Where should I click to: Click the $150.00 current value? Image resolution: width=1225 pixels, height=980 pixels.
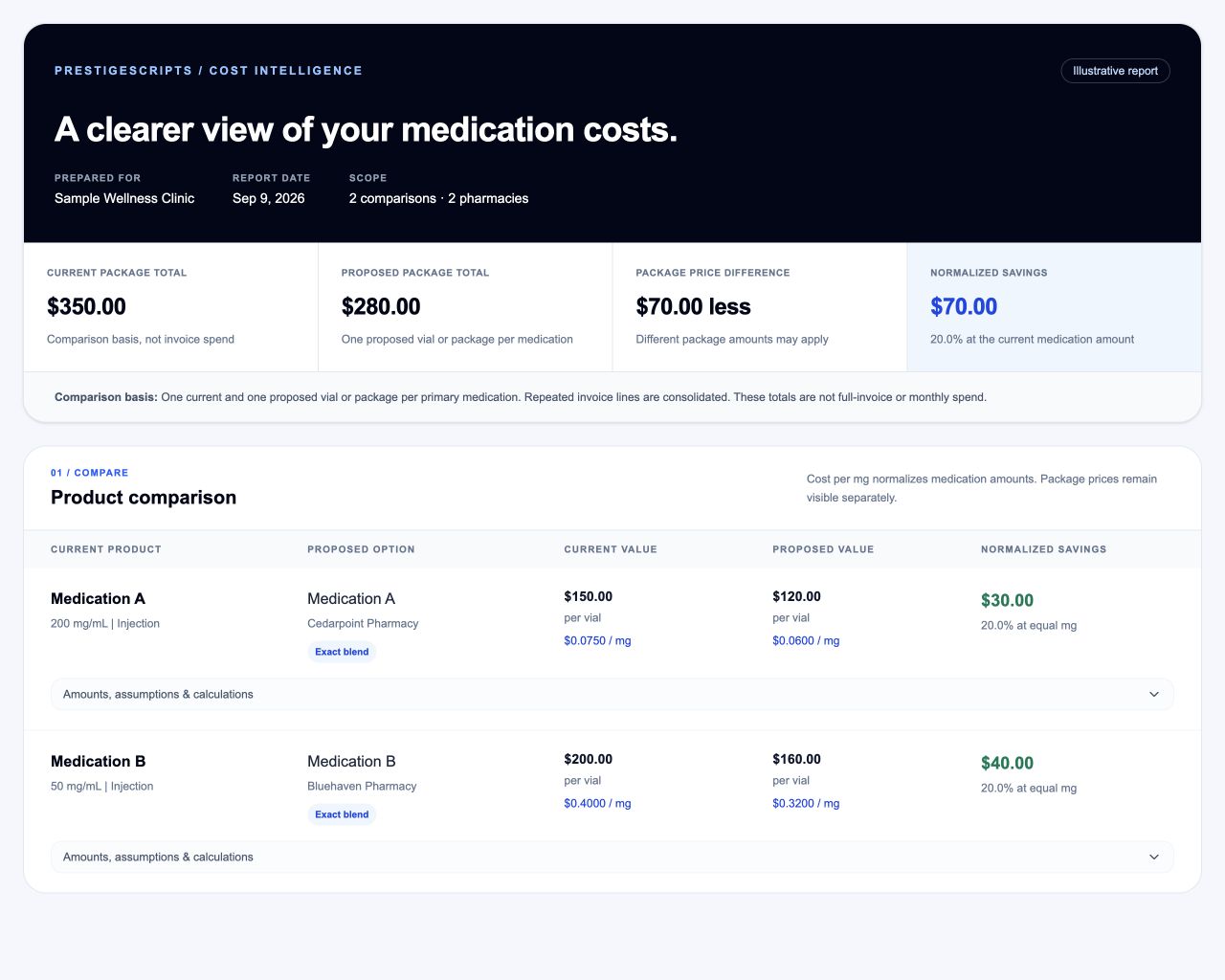click(x=589, y=596)
